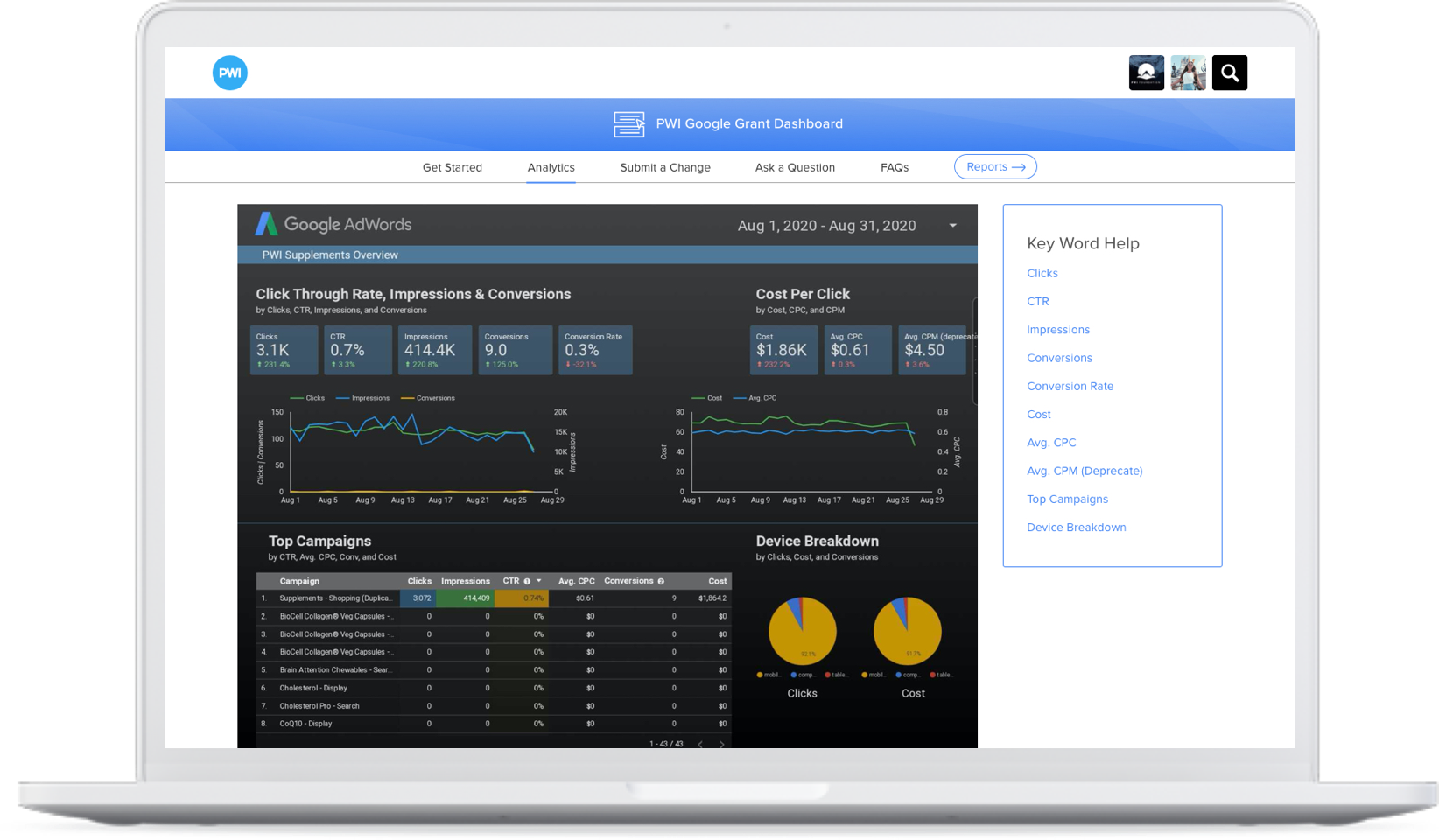
Task: Sort by the Campaign column header
Action: [299, 581]
